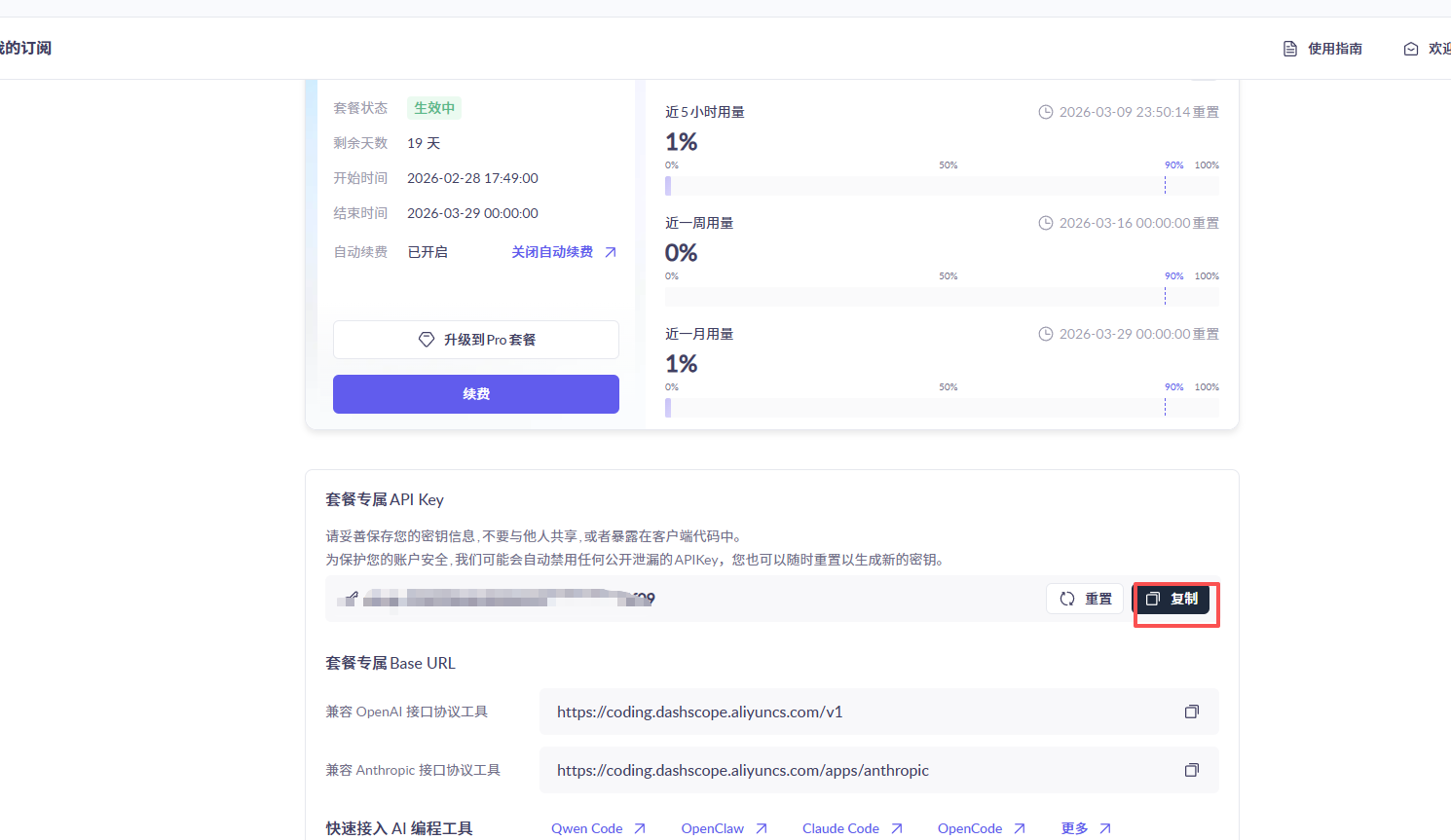Click the 5-hour usage progress bar
The width and height of the screenshot is (1451, 840).
(941, 186)
